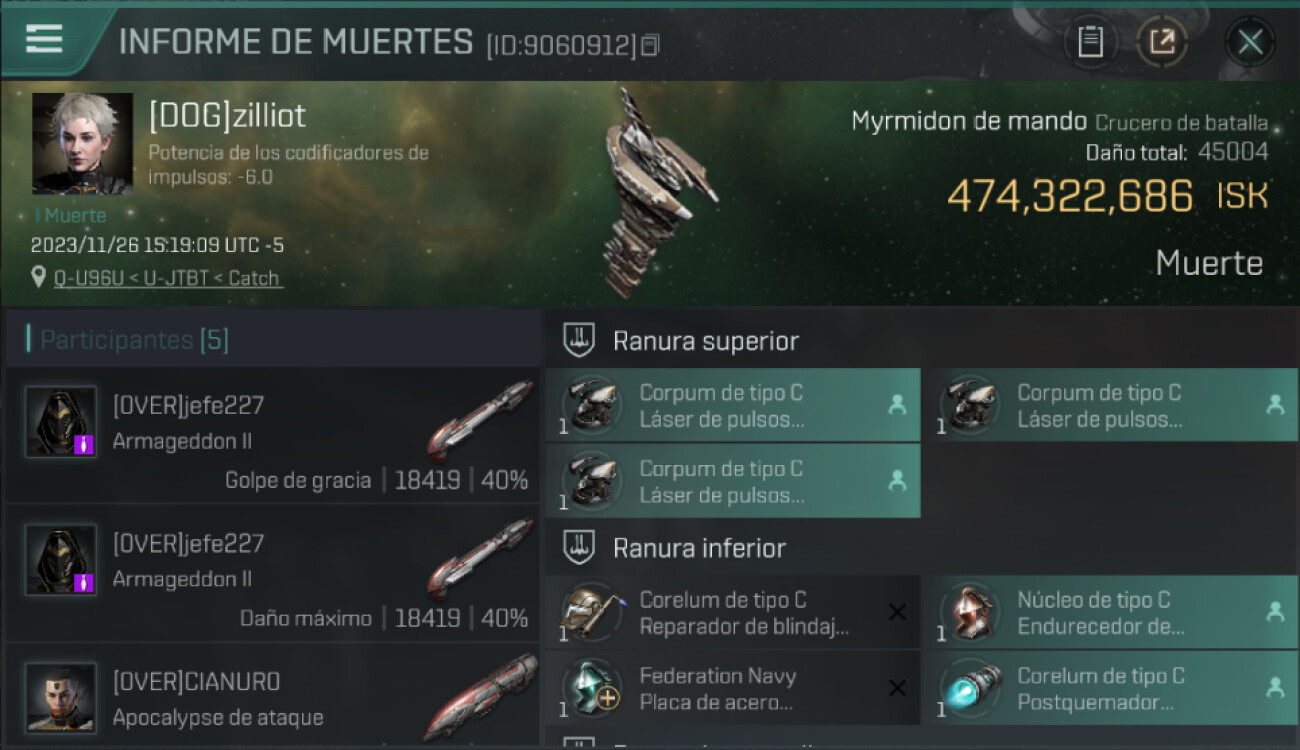The image size is (1300, 750).
Task: Click the CIANURO pilot portrait
Action: click(x=61, y=697)
